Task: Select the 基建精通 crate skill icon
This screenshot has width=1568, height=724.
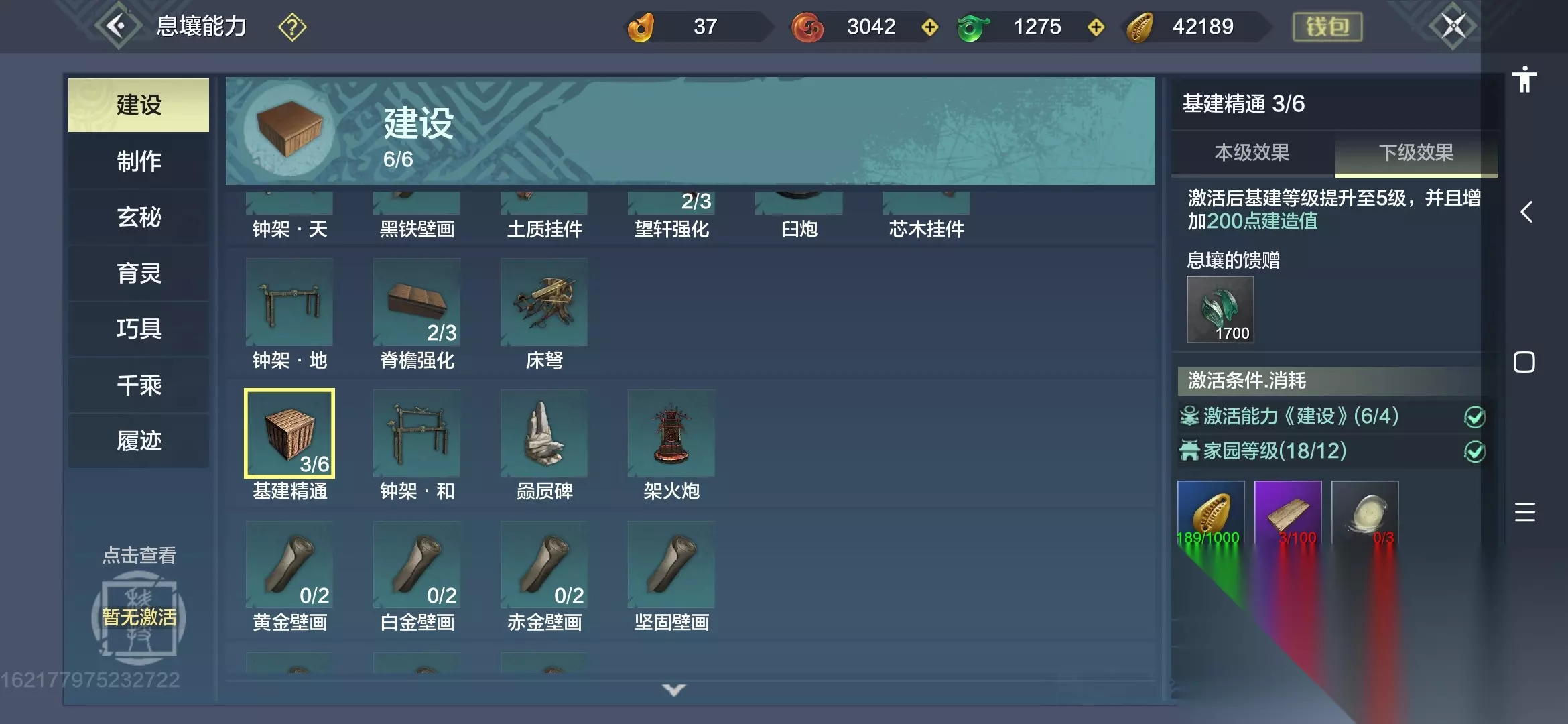Action: tap(289, 433)
